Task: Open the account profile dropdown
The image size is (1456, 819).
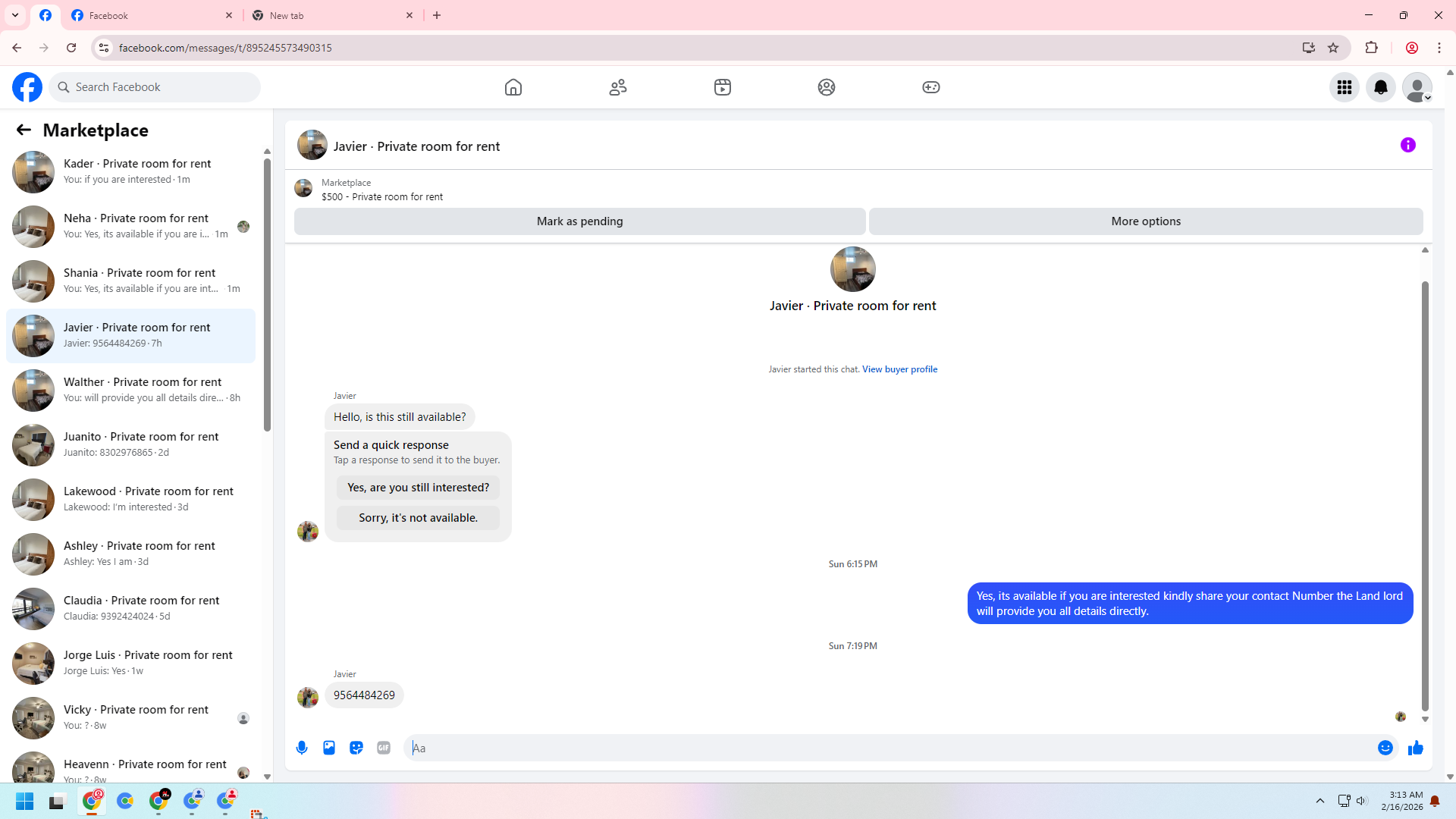Action: coord(1417,87)
